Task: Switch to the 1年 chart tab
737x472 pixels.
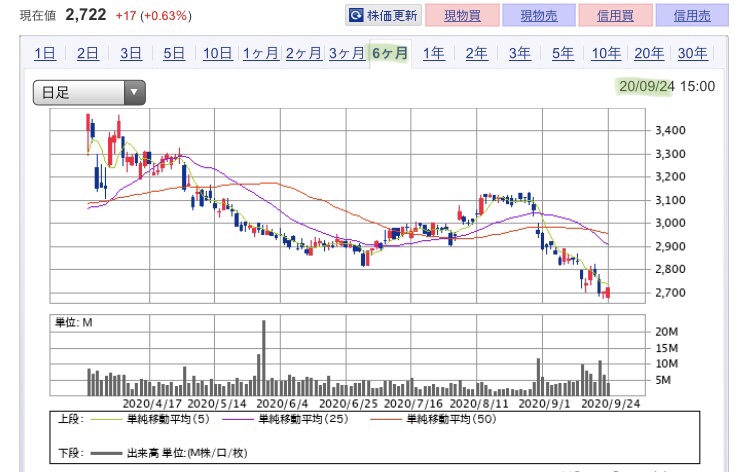Action: 433,53
